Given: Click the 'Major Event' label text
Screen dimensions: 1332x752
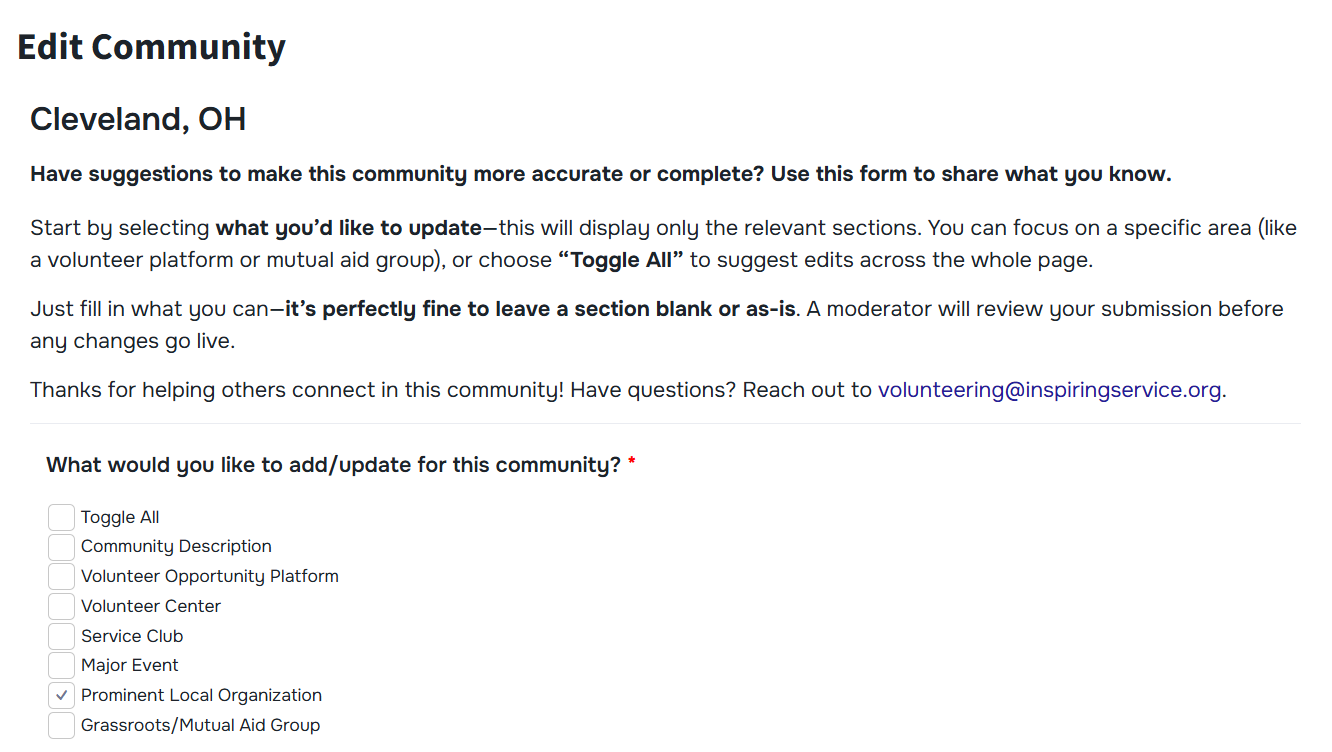Looking at the screenshot, I should click(130, 665).
